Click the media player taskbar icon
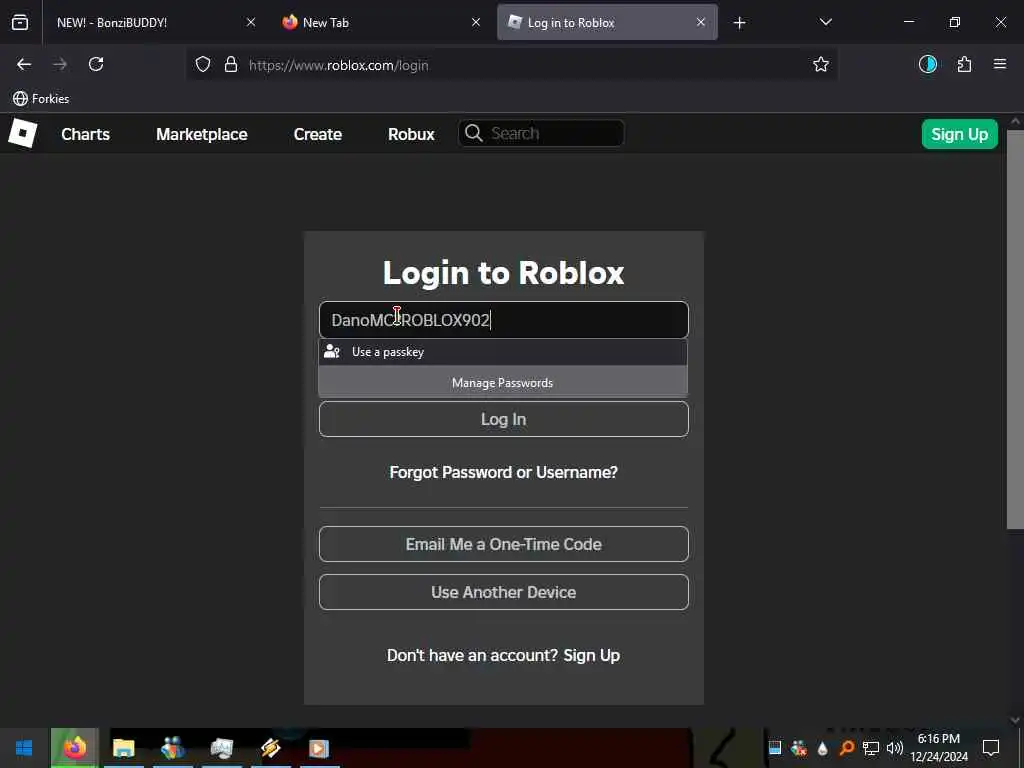 point(319,748)
